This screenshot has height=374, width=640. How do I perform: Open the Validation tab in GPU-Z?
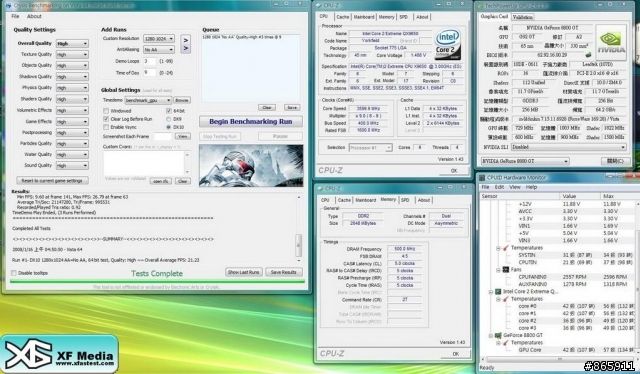tap(522, 17)
